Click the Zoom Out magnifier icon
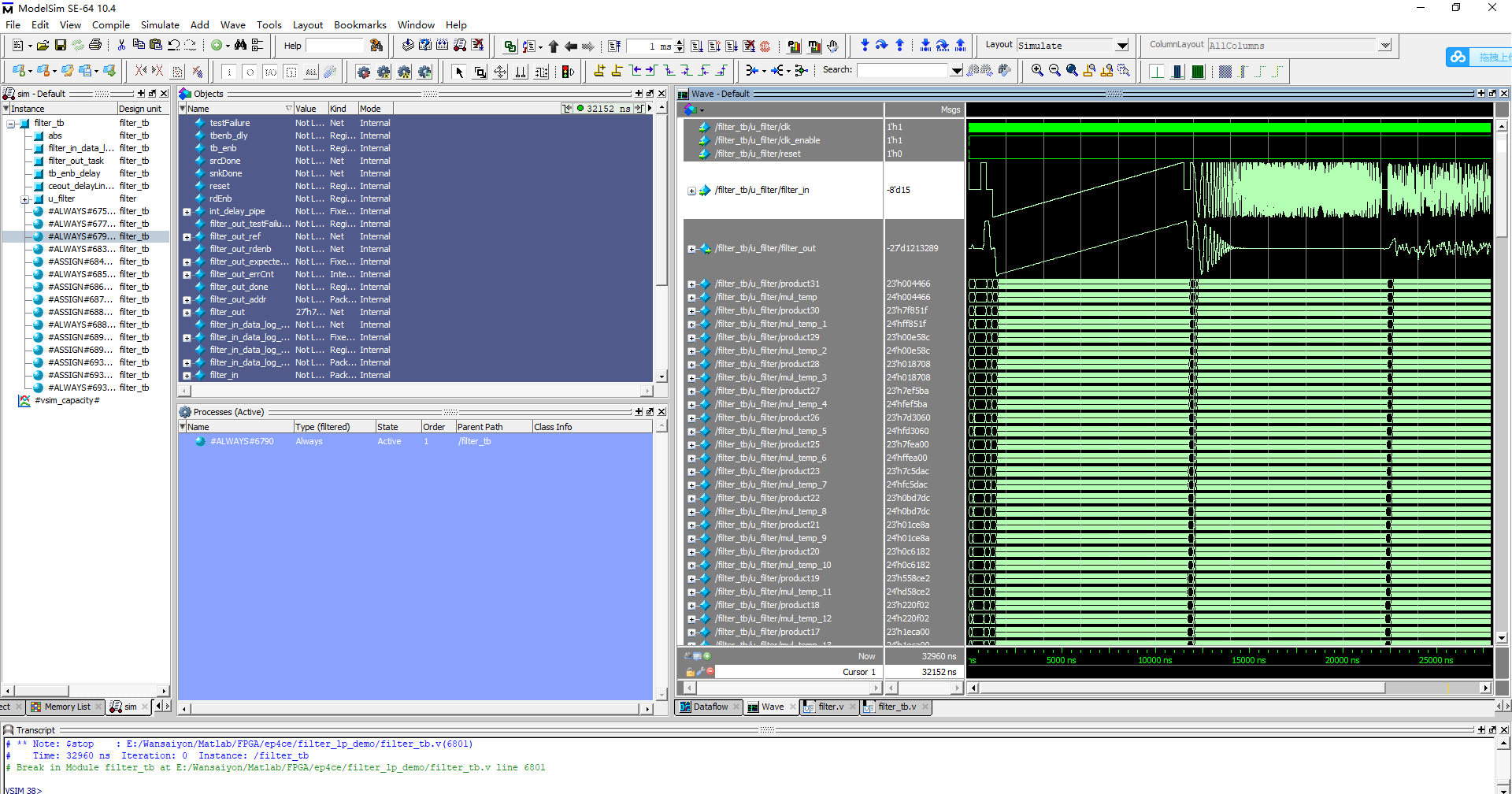The image size is (1512, 794). pos(1054,71)
